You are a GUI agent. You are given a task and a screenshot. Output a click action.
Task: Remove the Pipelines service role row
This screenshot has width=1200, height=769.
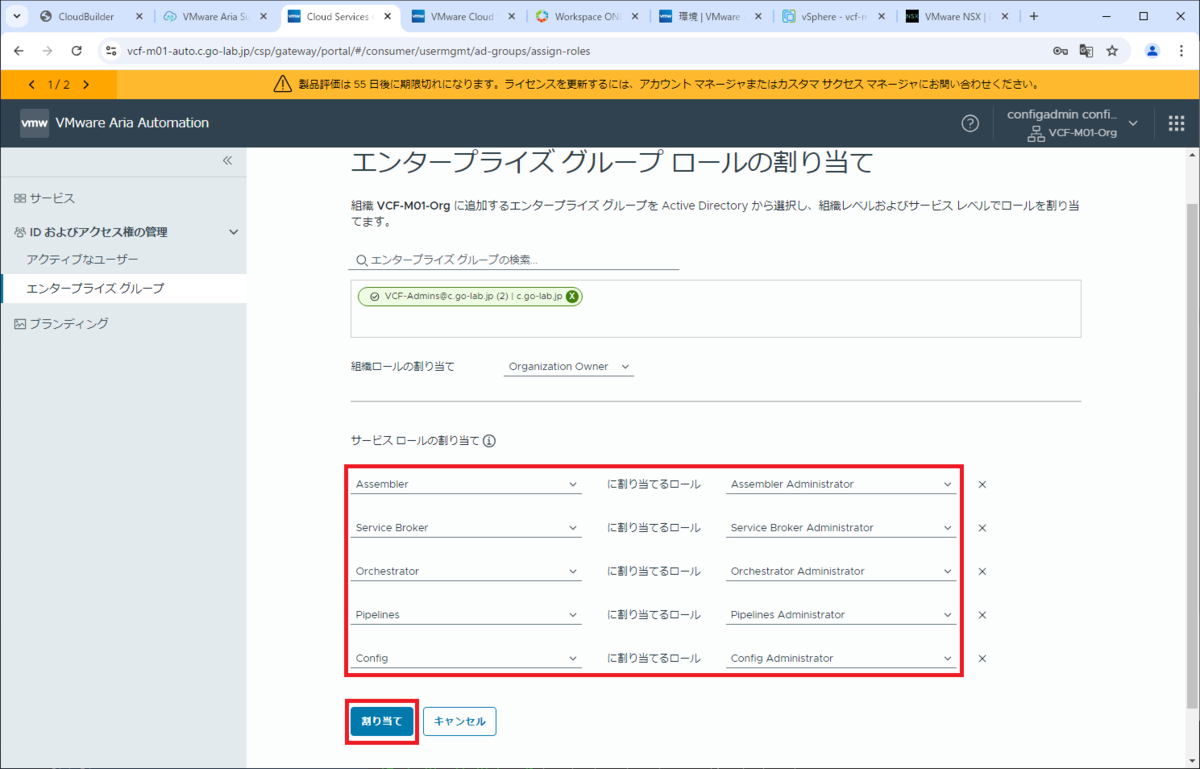[982, 615]
